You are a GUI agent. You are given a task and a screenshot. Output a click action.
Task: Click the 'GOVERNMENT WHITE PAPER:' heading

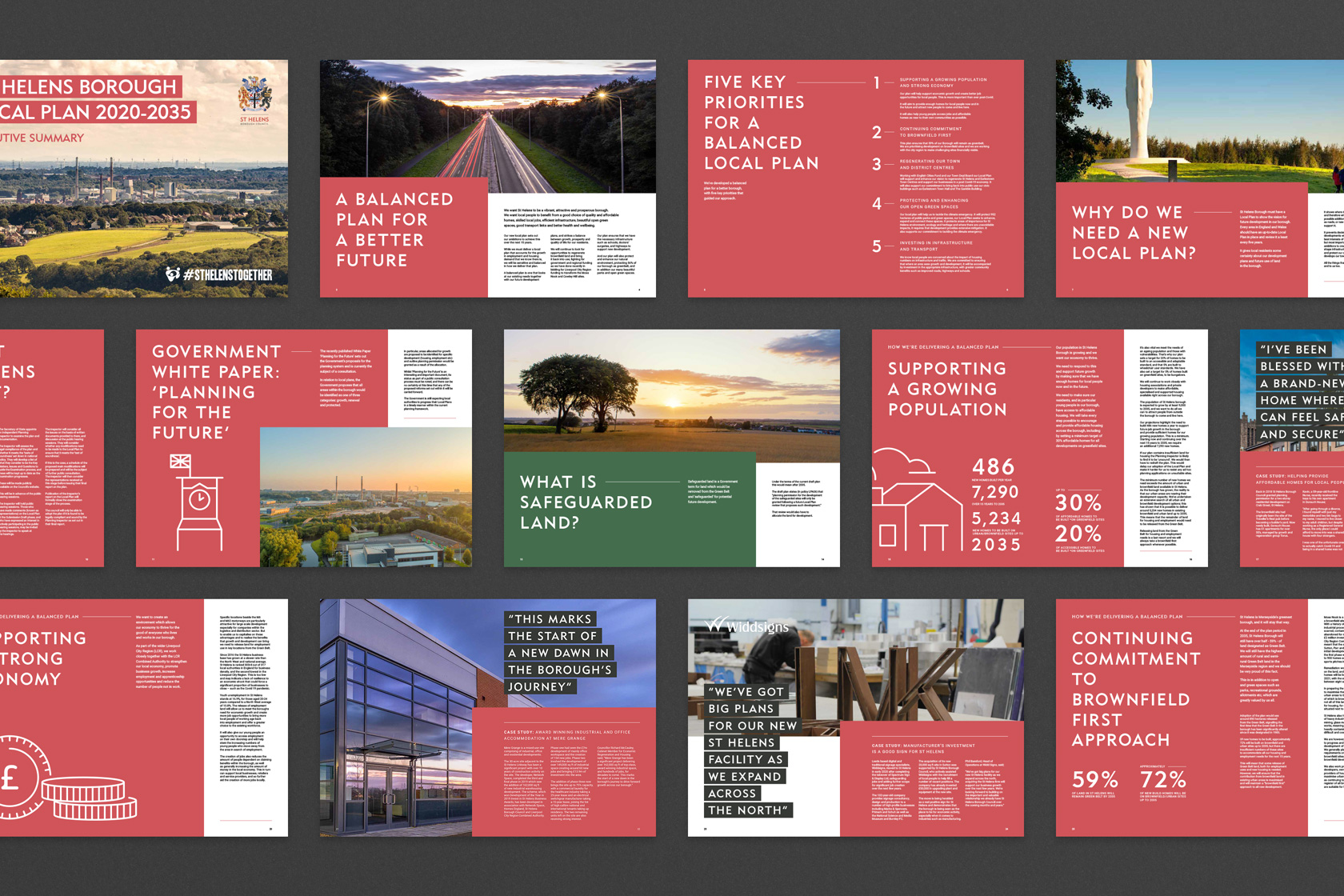pos(217,362)
